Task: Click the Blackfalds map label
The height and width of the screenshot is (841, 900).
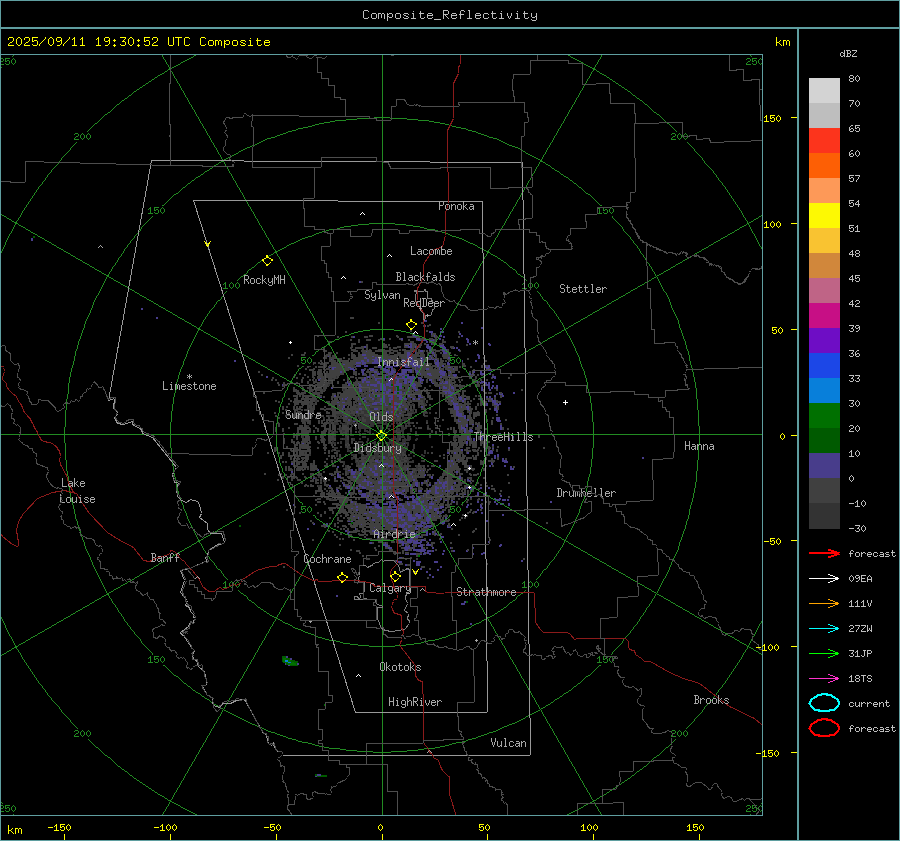Action: pyautogui.click(x=425, y=277)
